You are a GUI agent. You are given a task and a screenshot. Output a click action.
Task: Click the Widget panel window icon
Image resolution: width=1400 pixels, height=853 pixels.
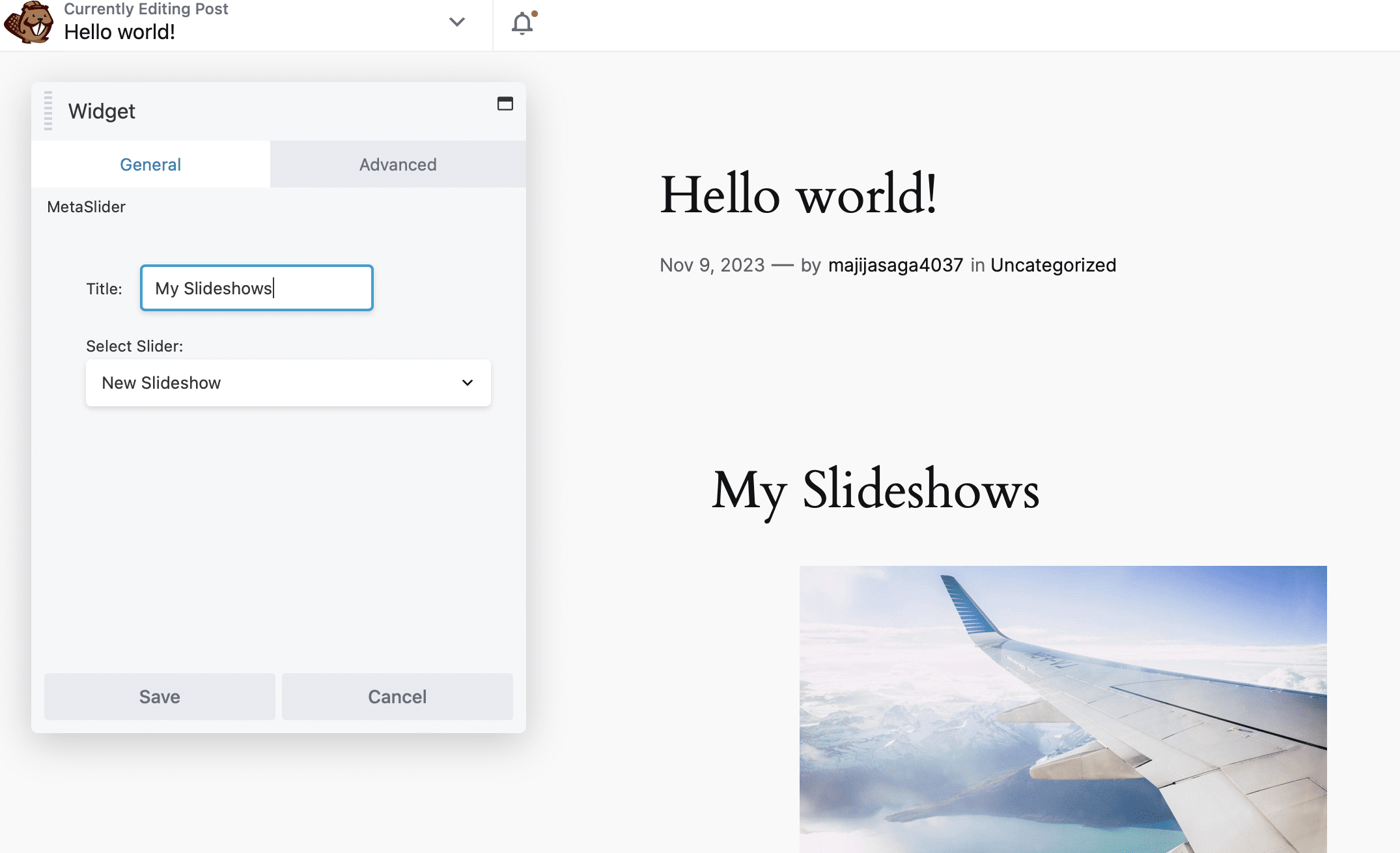pyautogui.click(x=505, y=104)
